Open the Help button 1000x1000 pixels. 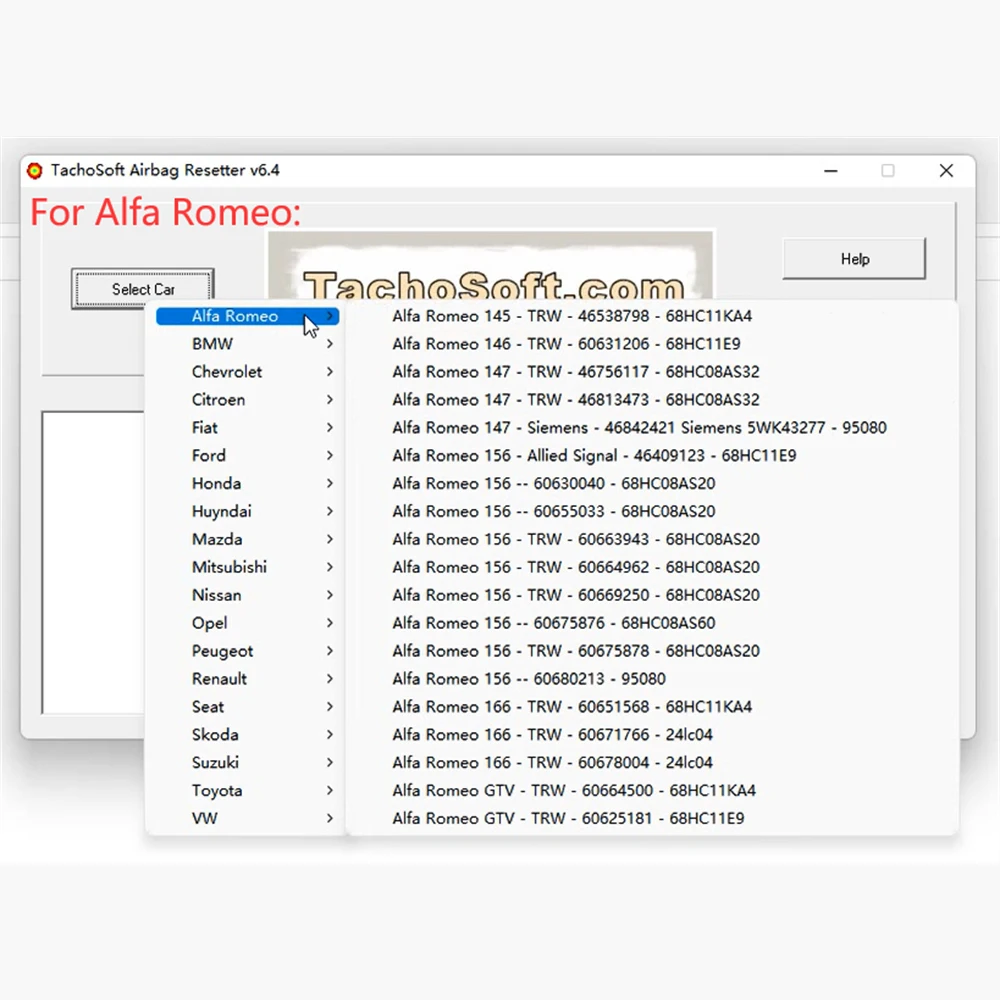854,258
